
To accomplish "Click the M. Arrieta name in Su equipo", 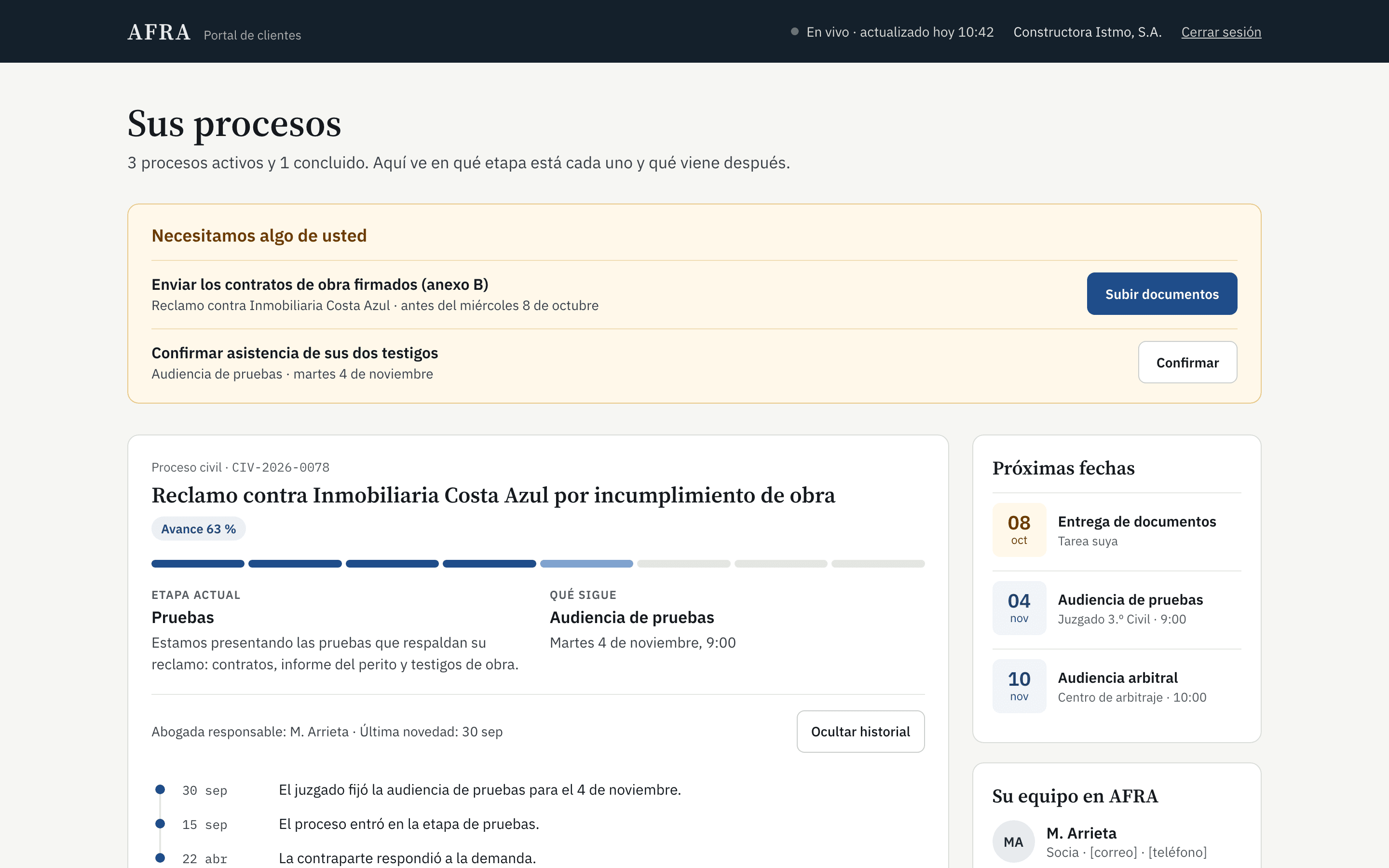I will point(1081,833).
